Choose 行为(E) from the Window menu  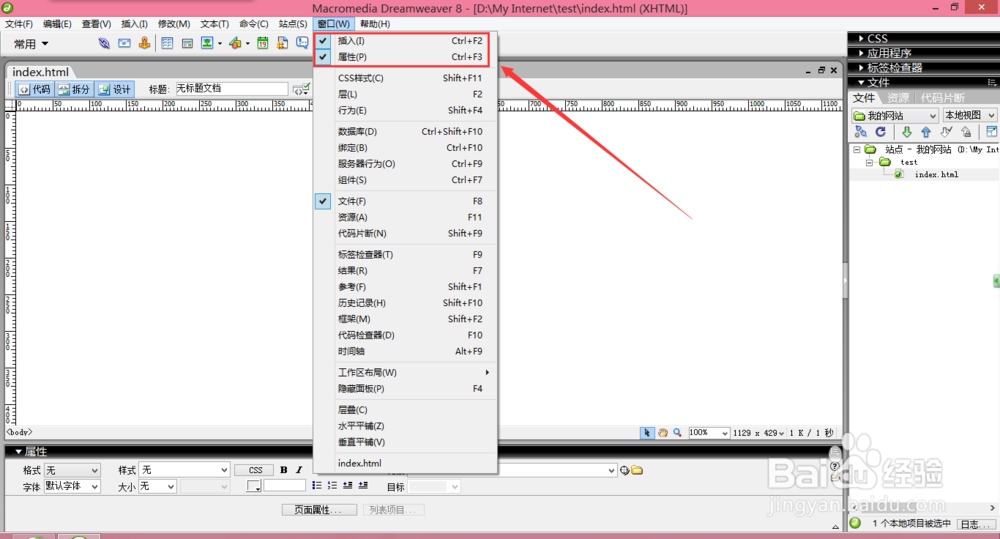coord(405,110)
